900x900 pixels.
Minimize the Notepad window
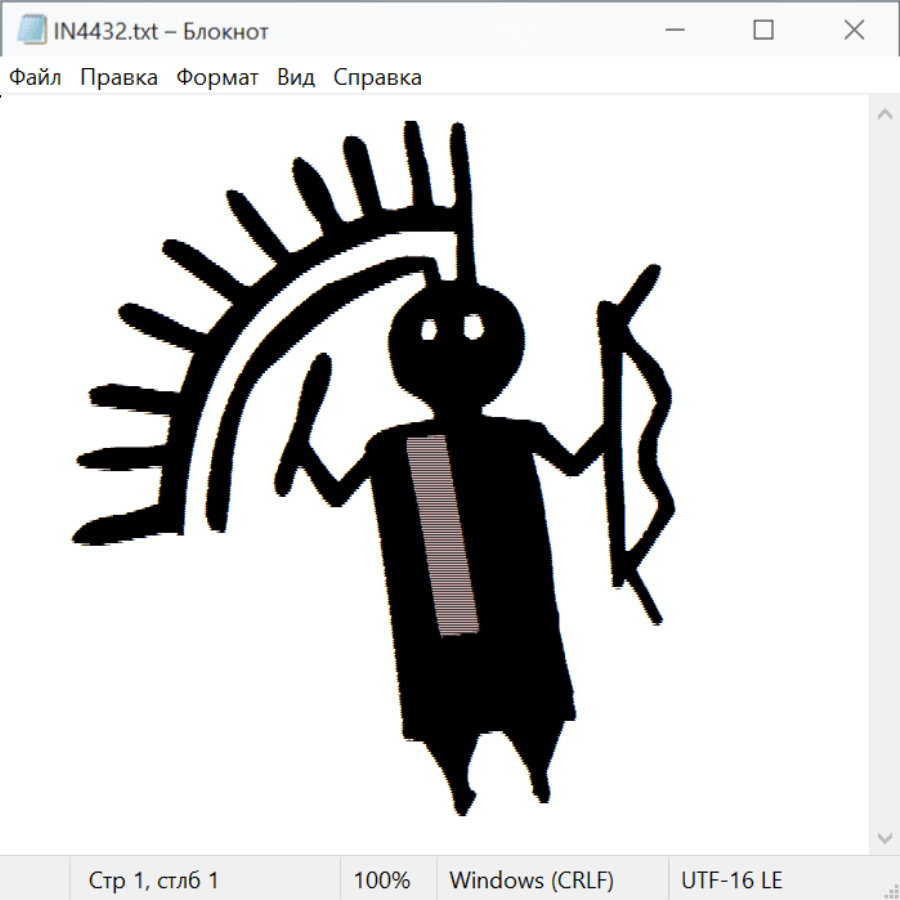click(x=672, y=31)
